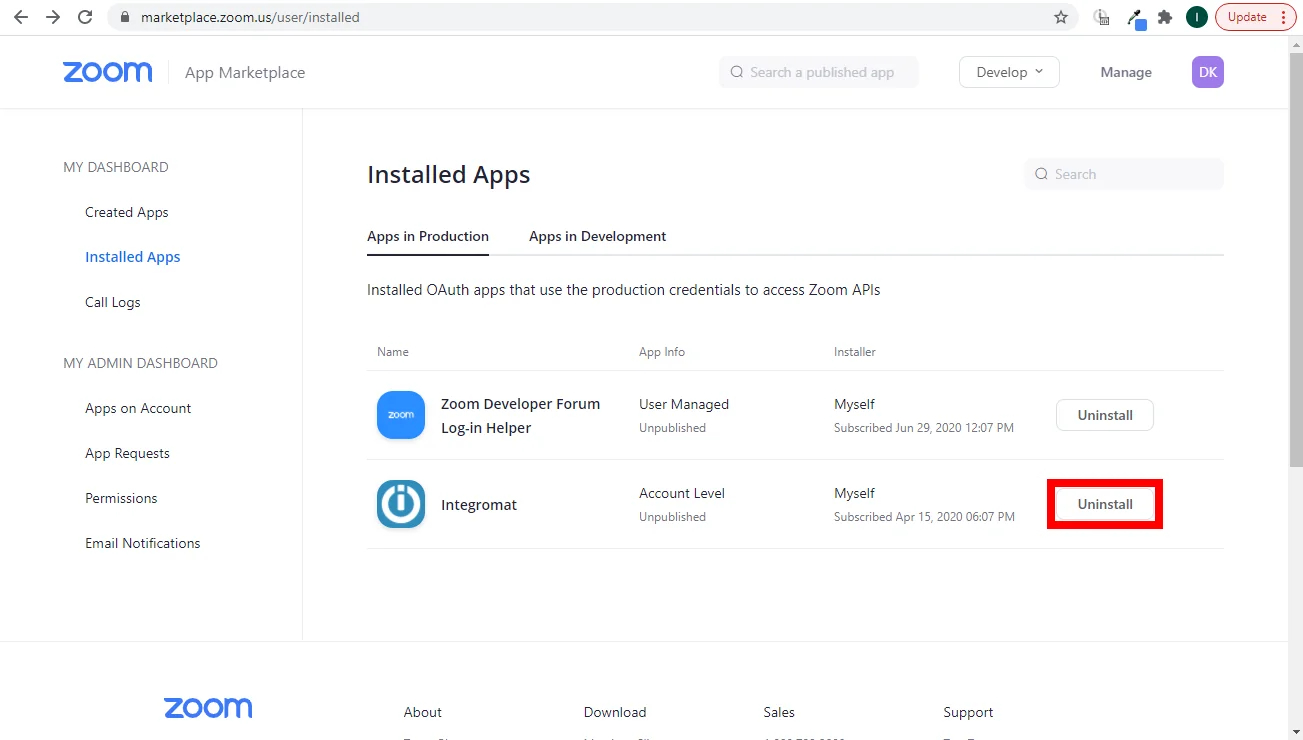Open Apps on Account in sidebar

click(x=138, y=408)
